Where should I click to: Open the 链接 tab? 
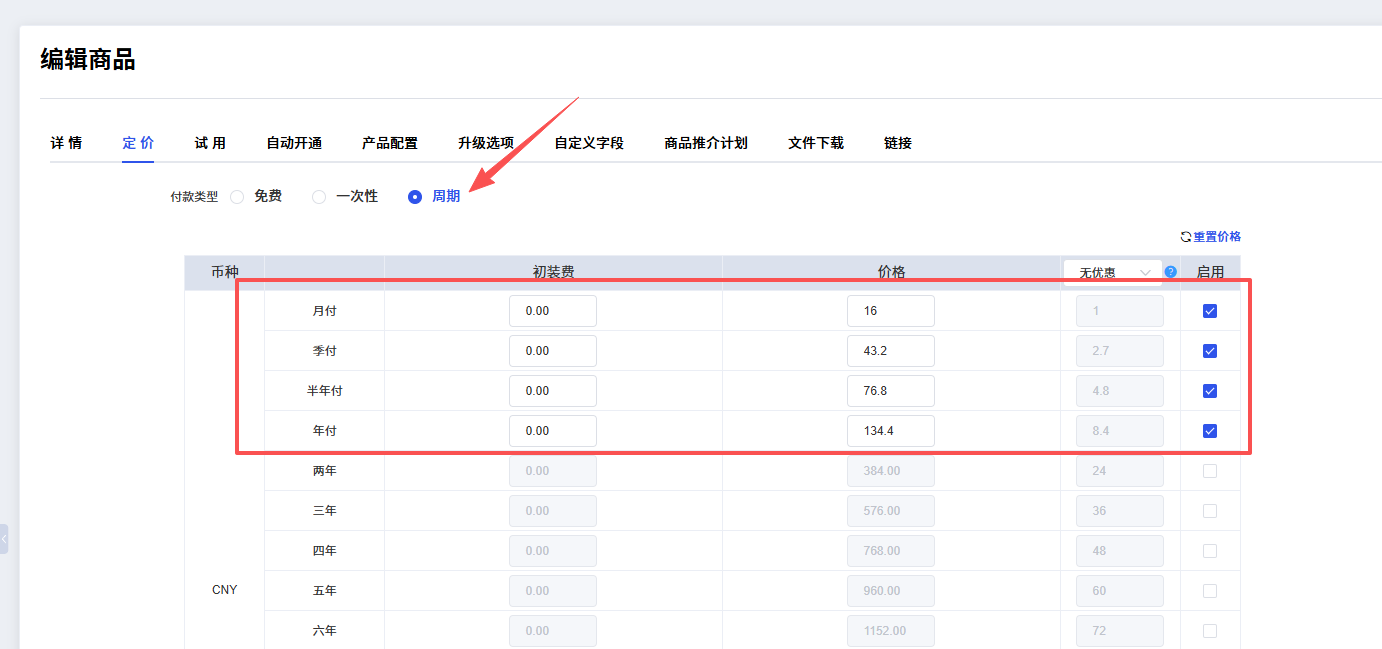898,143
